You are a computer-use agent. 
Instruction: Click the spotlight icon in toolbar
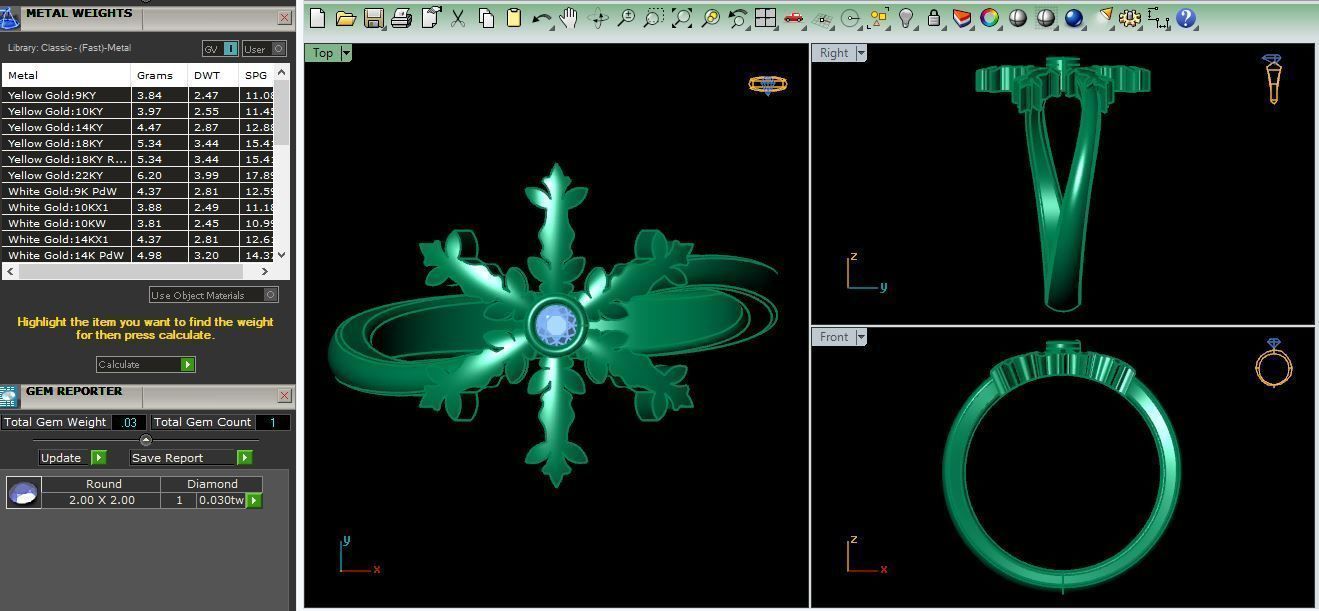pyautogui.click(x=1104, y=18)
